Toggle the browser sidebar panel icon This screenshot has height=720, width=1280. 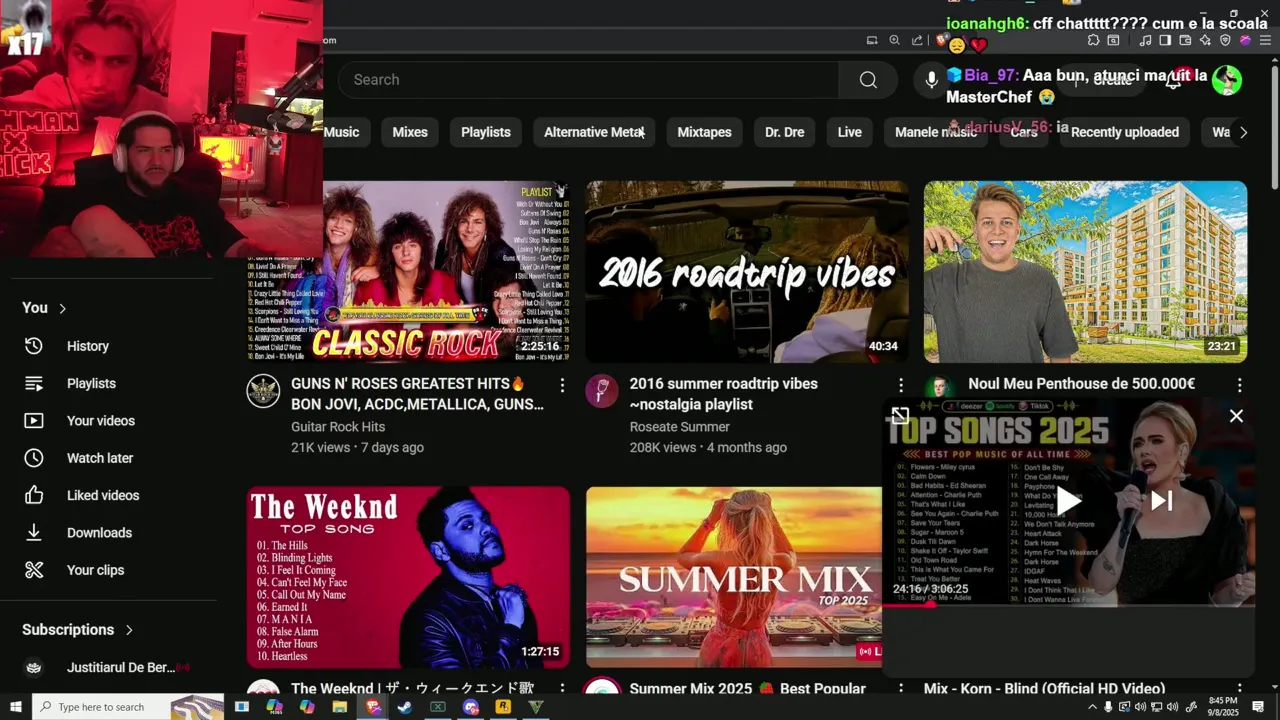pos(1165,40)
